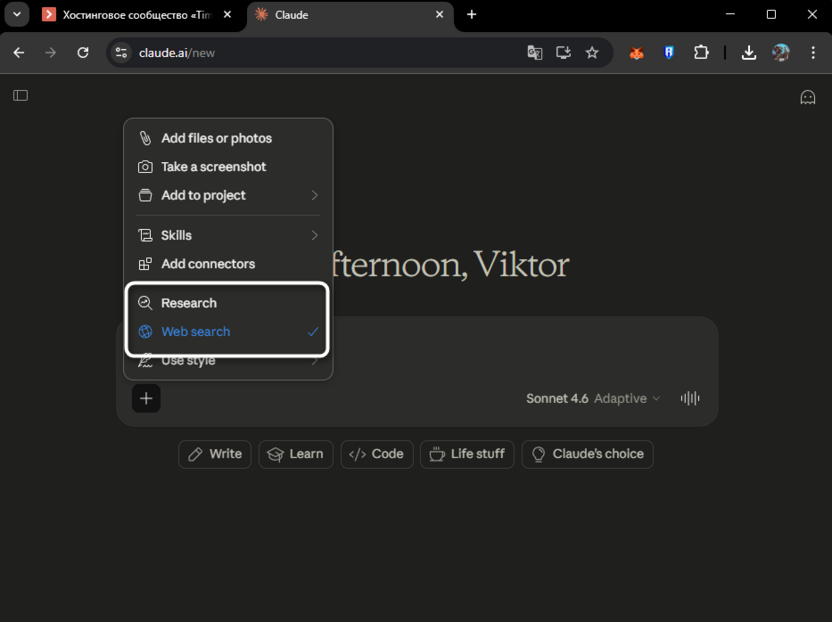
Task: Switch to the Хостинговое сообщество tab
Action: [137, 15]
